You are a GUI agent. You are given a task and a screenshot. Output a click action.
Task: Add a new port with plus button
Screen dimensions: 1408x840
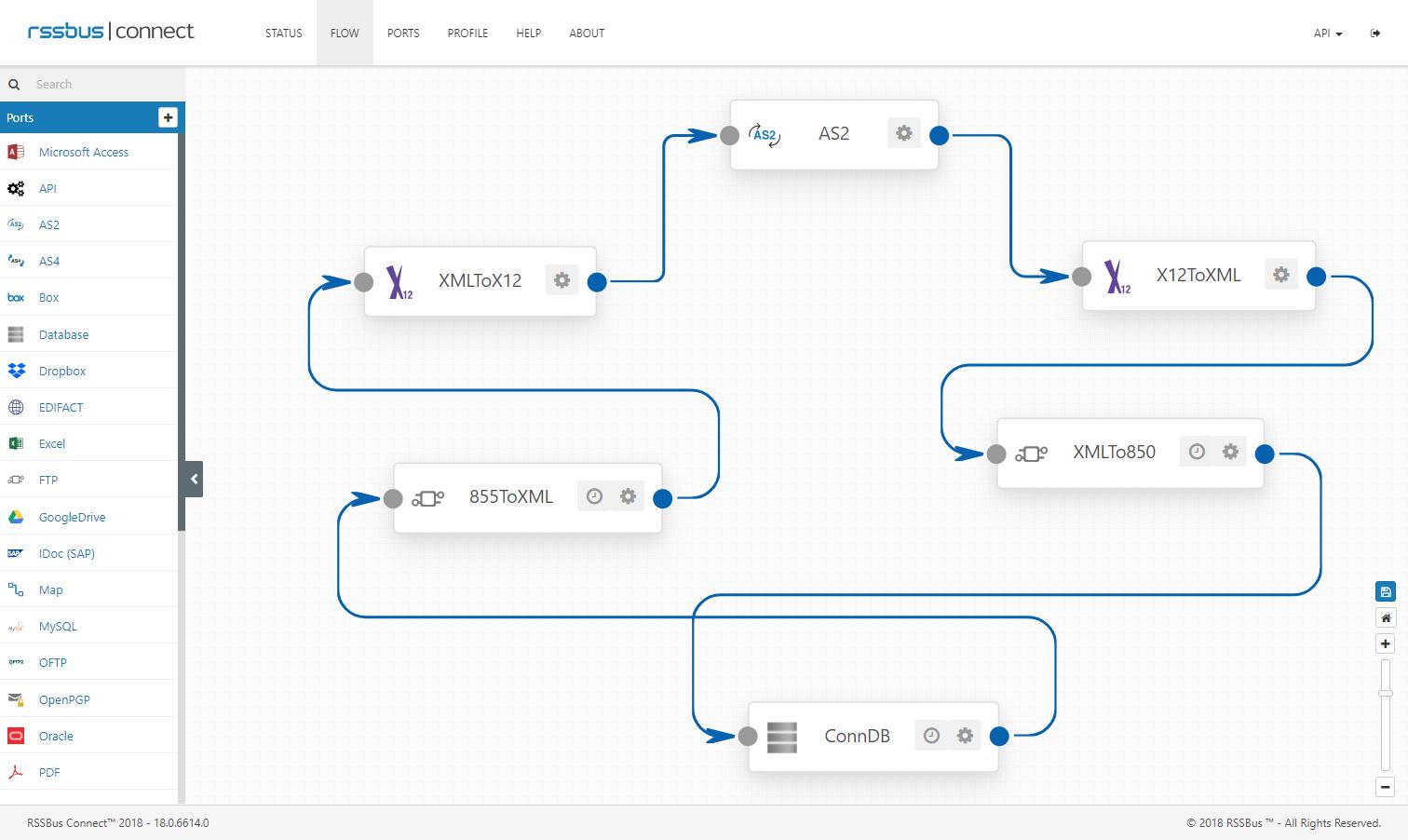(168, 117)
